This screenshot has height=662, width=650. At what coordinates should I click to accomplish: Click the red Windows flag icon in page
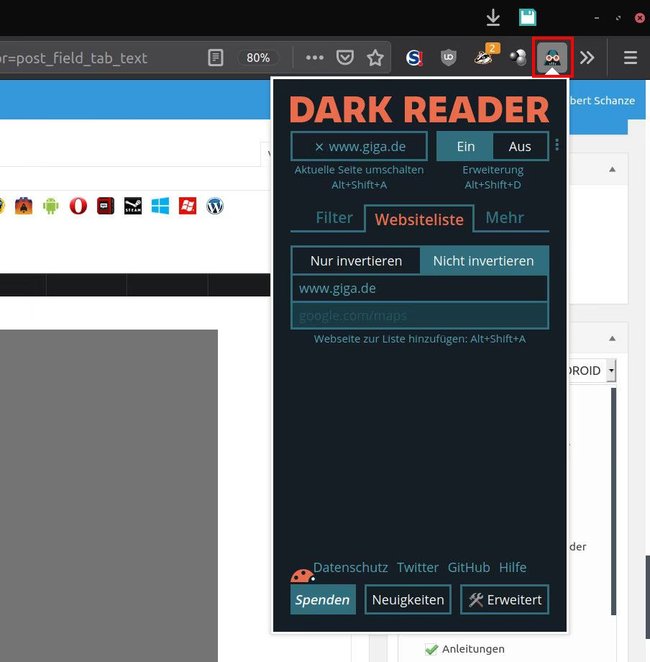click(187, 206)
